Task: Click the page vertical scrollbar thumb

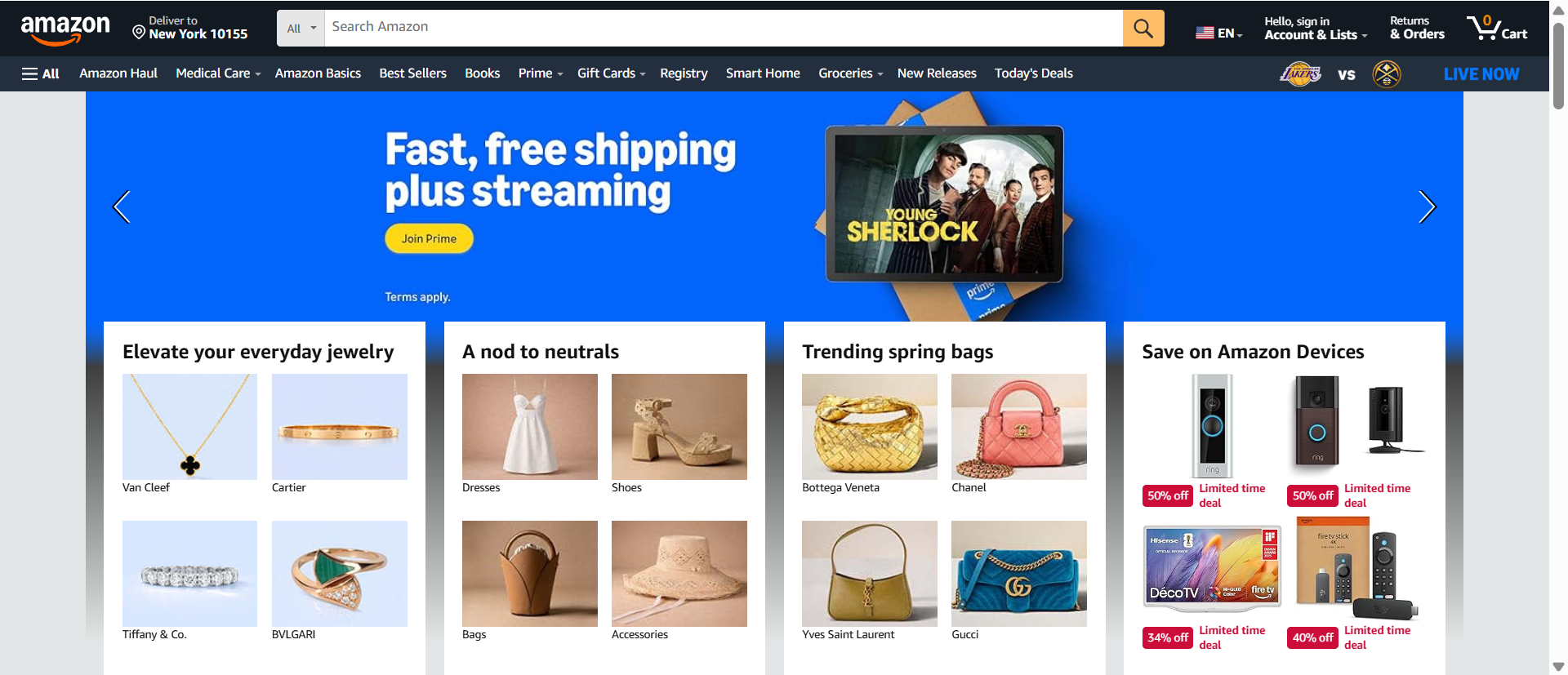Action: click(1558, 65)
